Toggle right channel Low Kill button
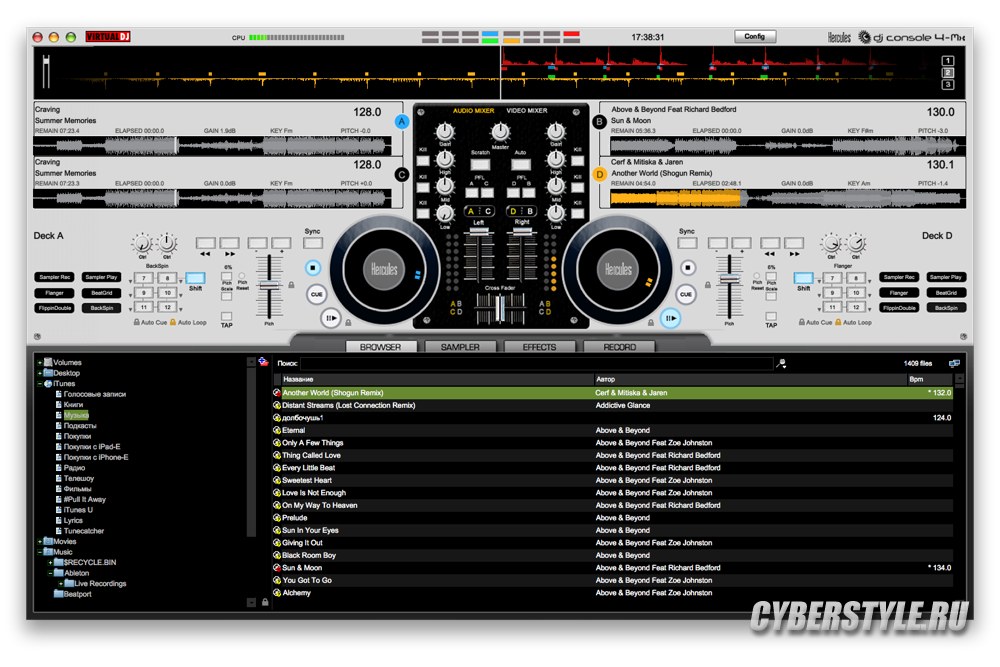The width and height of the screenshot is (1000, 667). [x=578, y=214]
